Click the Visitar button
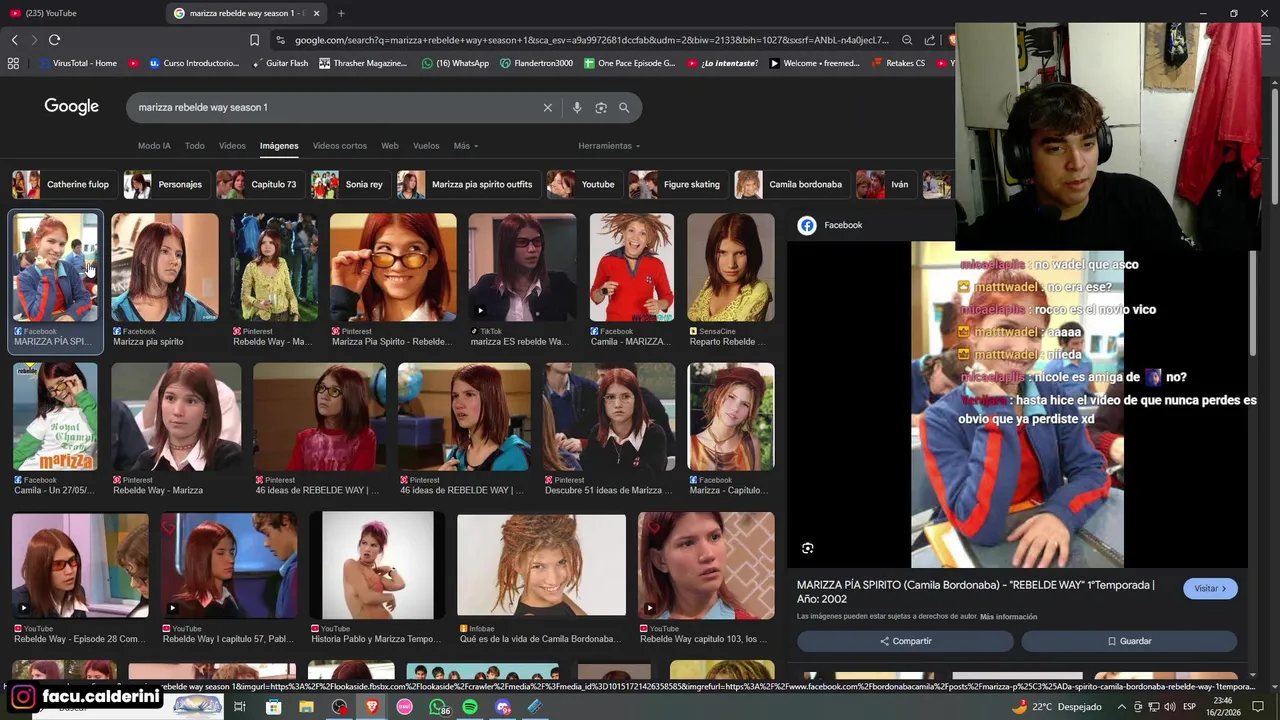 point(1210,589)
